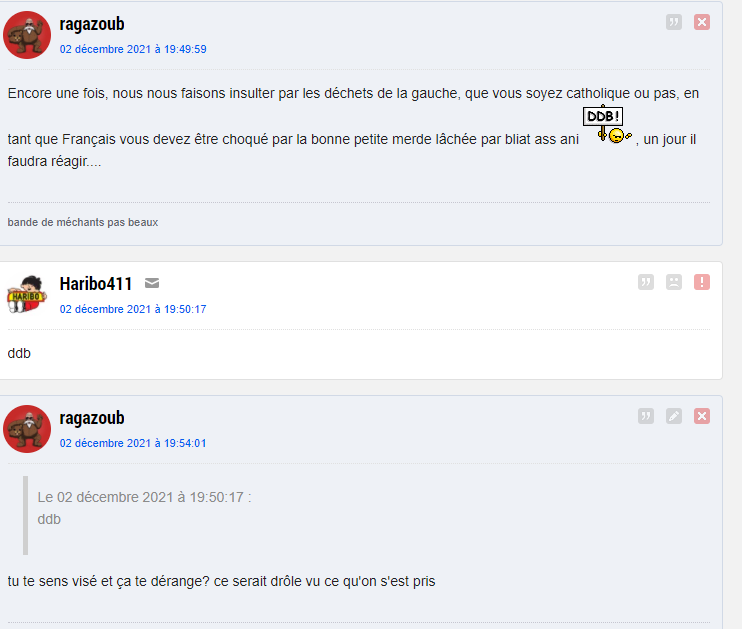Blacklist Haribo411 with the sad face icon

674,282
